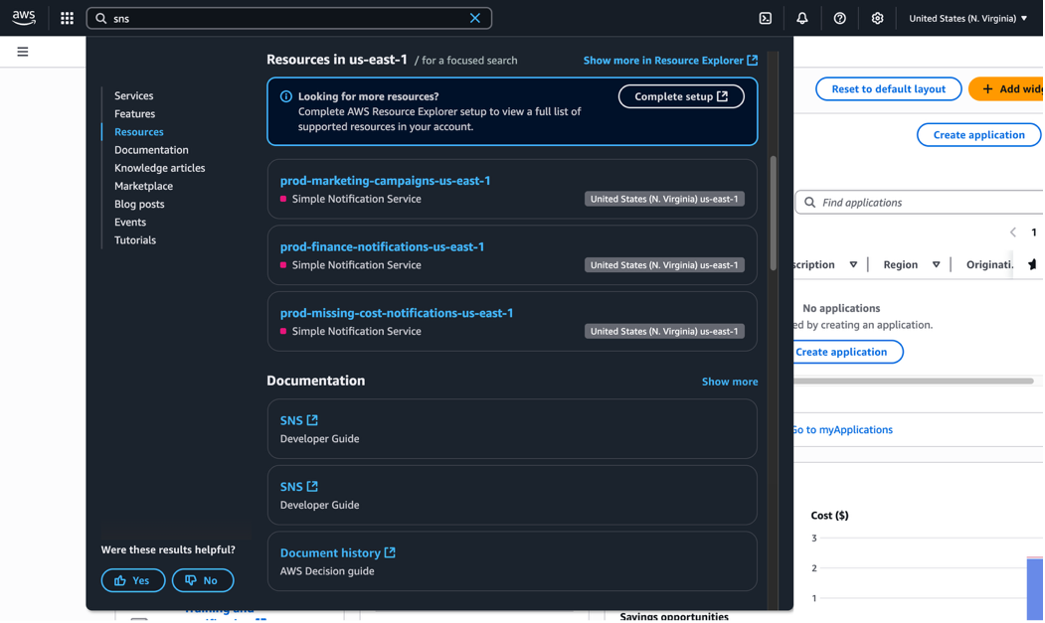The height and width of the screenshot is (623, 1045).
Task: Clear the sns search with the X icon
Action: tap(475, 18)
